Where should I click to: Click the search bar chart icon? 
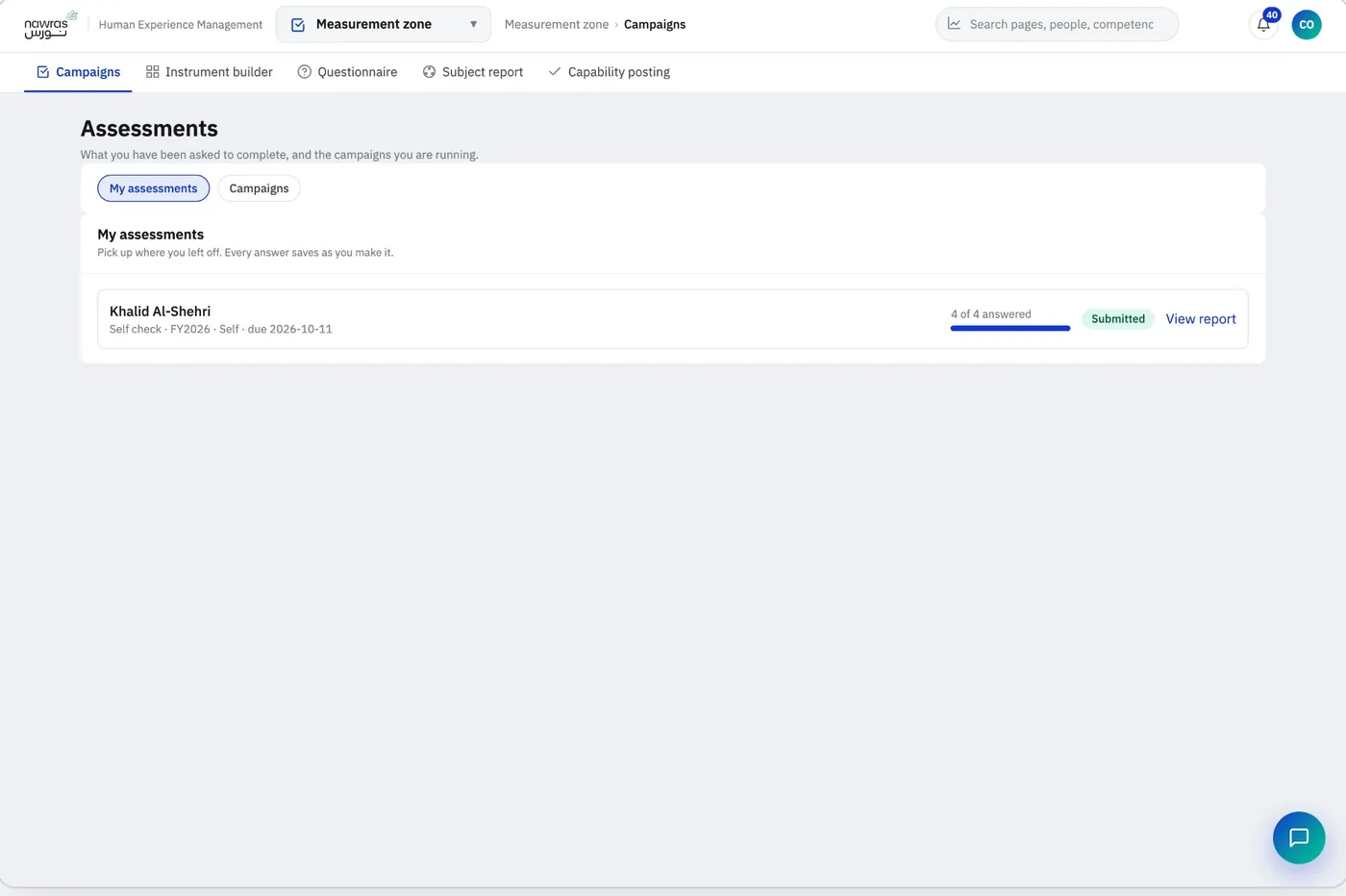tap(954, 24)
